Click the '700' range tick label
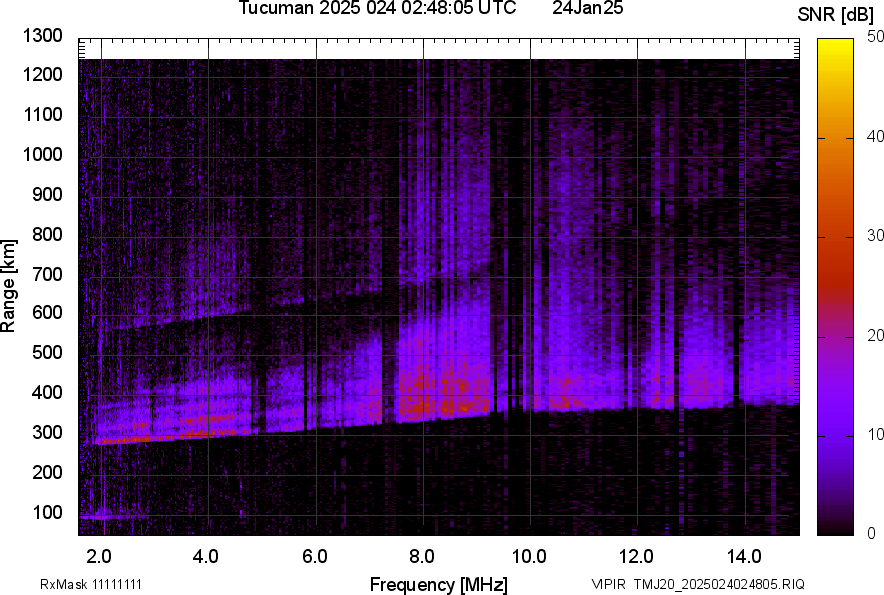The height and width of the screenshot is (595, 884). pos(47,274)
